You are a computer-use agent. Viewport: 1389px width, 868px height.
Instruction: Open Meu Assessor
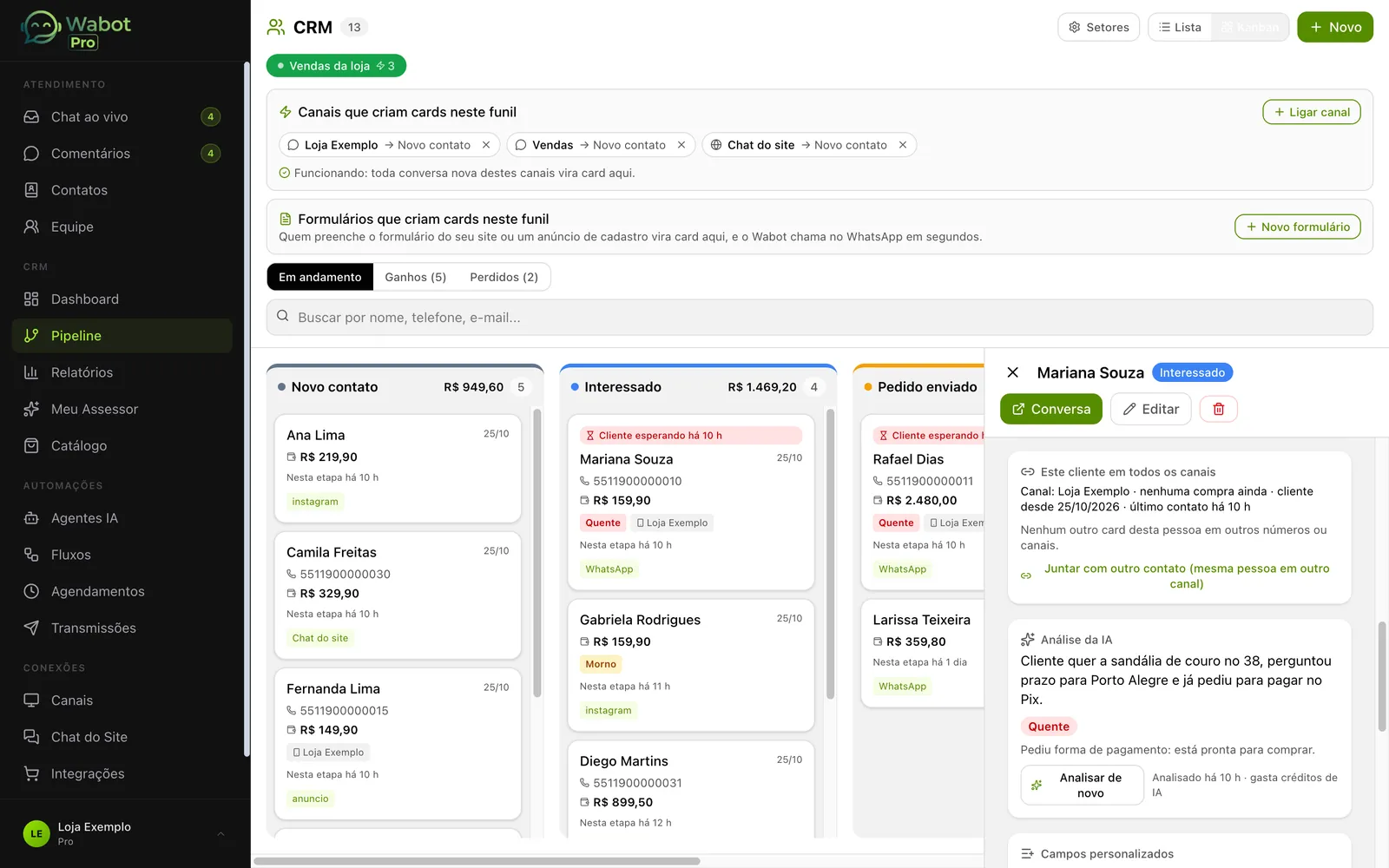122,409
